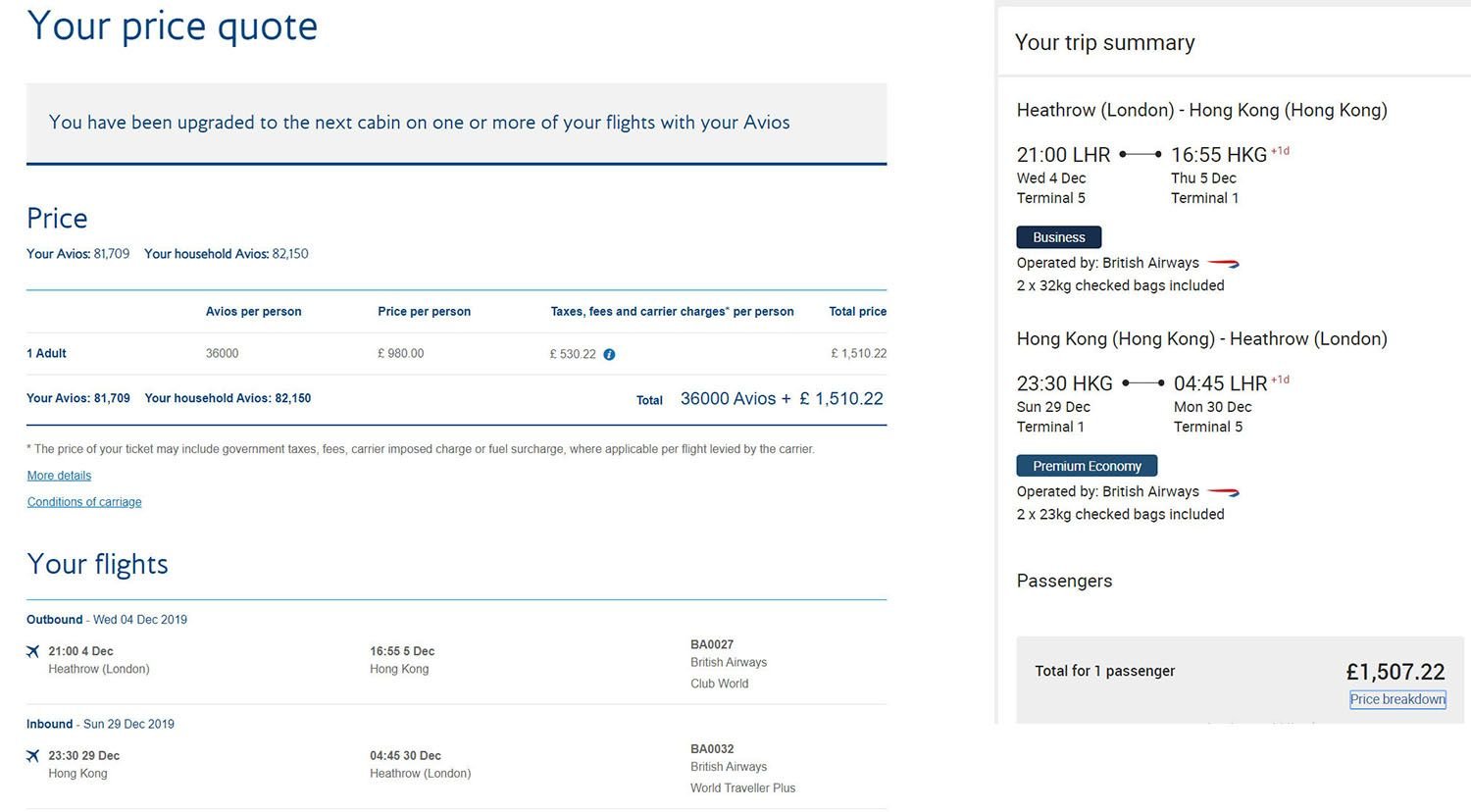Click the British Airways logo under Premium Economy
This screenshot has width=1471, height=812.
[x=1223, y=491]
